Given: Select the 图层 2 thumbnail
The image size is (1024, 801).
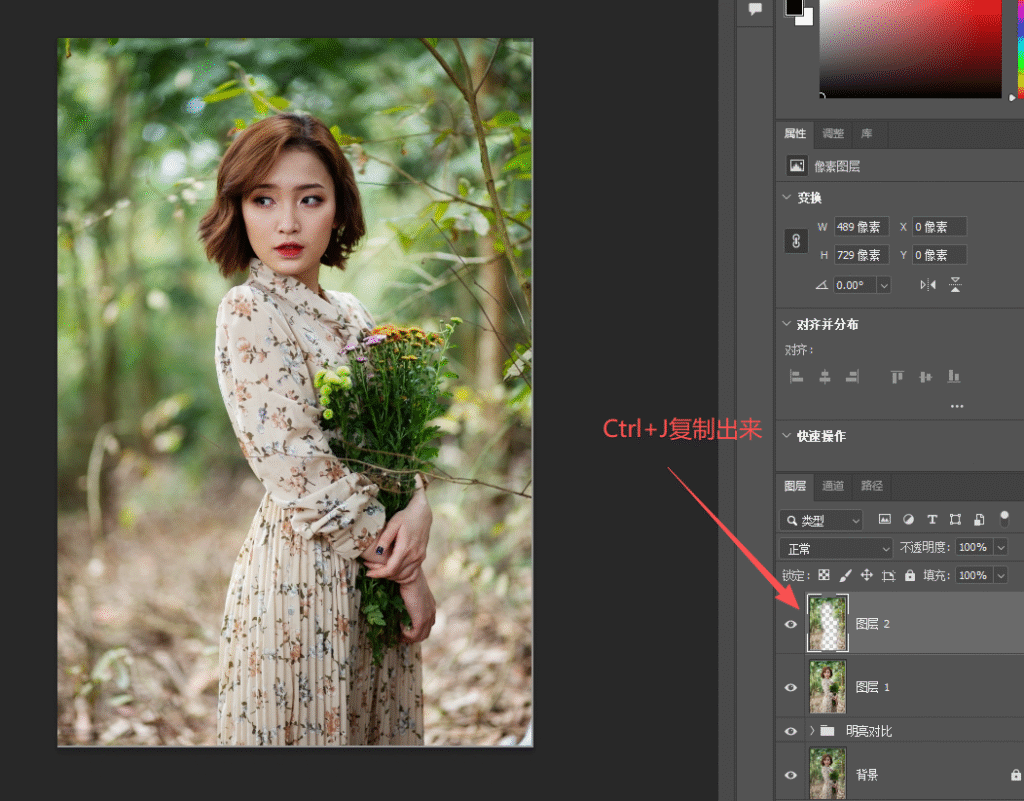Looking at the screenshot, I should (827, 623).
